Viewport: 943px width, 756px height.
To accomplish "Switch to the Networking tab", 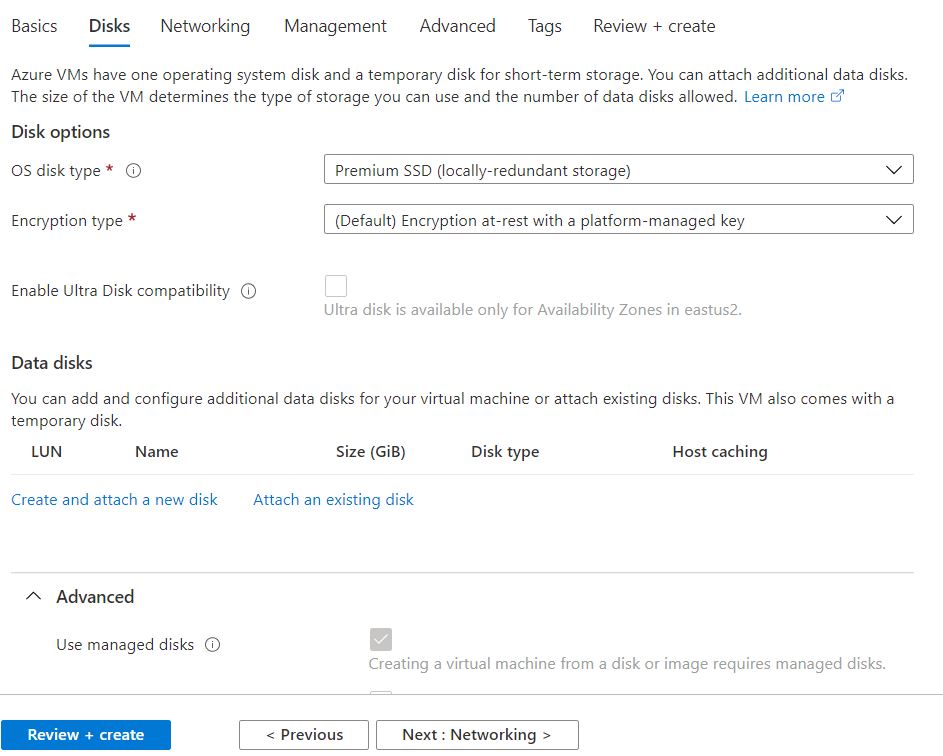I will 205,26.
